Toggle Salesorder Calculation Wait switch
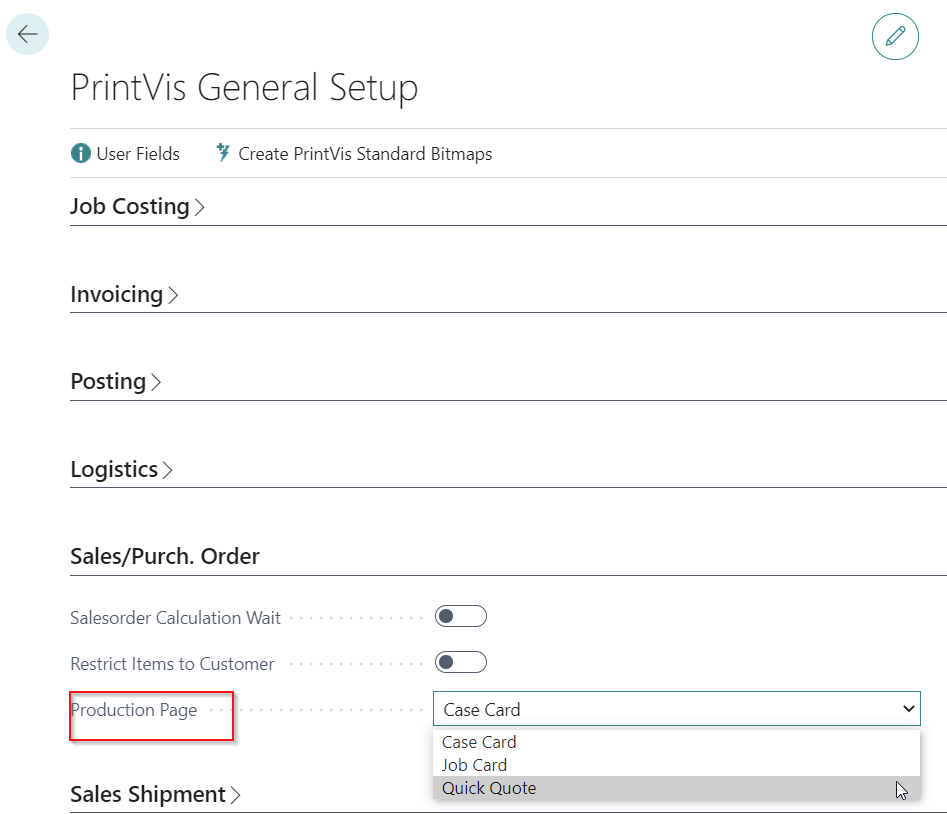The height and width of the screenshot is (814, 947). (x=460, y=616)
